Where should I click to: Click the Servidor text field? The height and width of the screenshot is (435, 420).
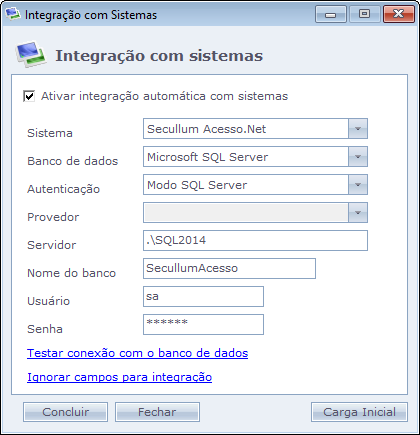tap(255, 240)
